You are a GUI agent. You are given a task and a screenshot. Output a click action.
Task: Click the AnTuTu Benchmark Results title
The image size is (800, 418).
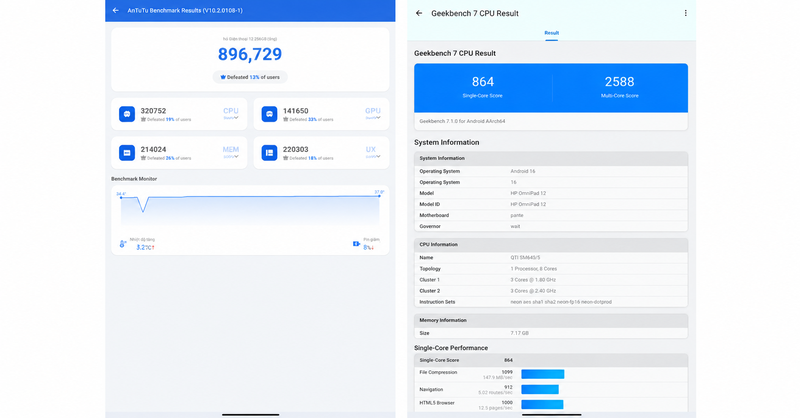coord(185,10)
